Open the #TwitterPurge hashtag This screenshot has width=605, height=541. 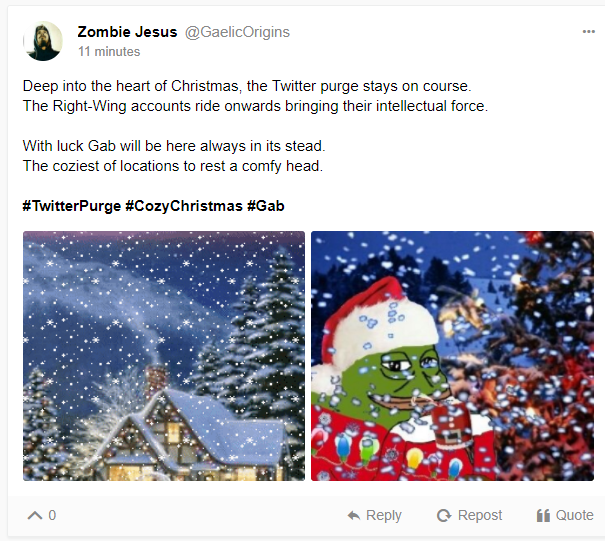[x=71, y=206]
